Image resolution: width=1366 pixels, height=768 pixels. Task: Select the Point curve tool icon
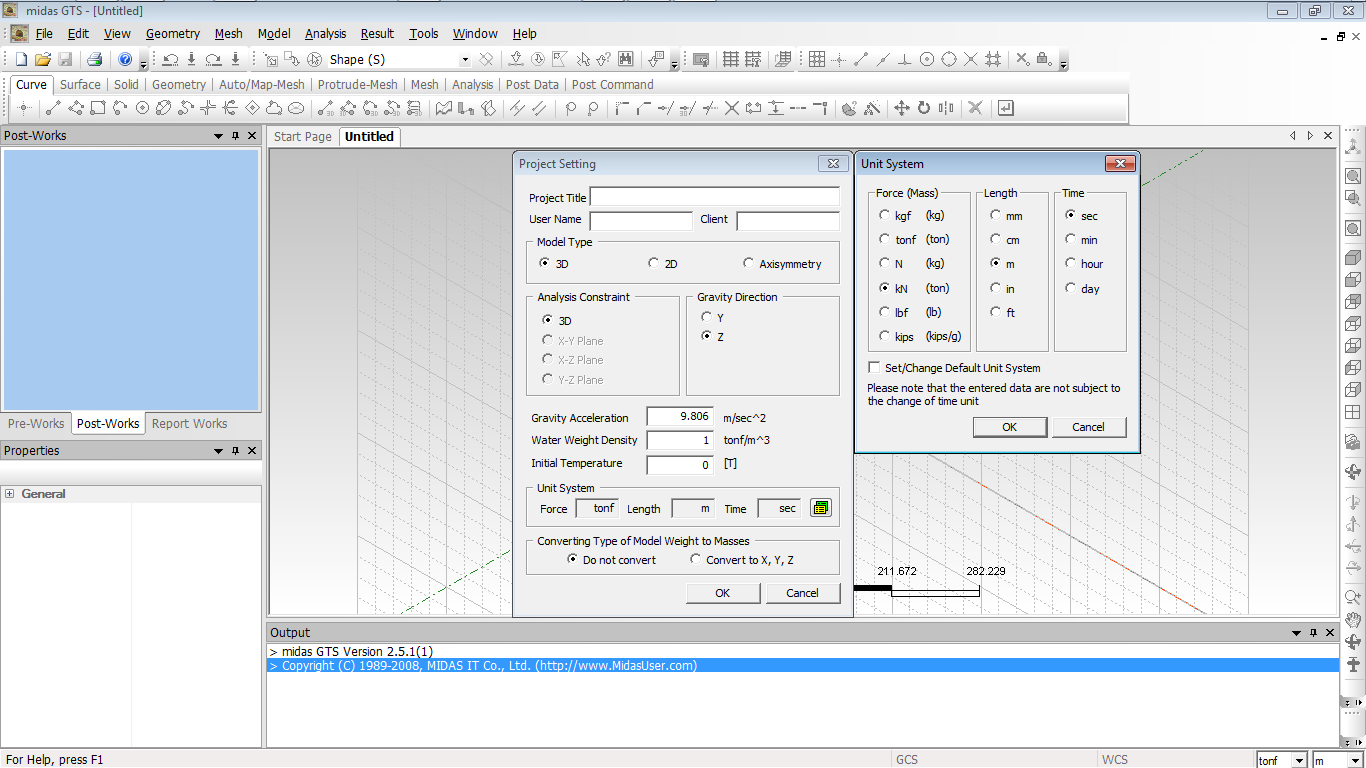(x=25, y=108)
